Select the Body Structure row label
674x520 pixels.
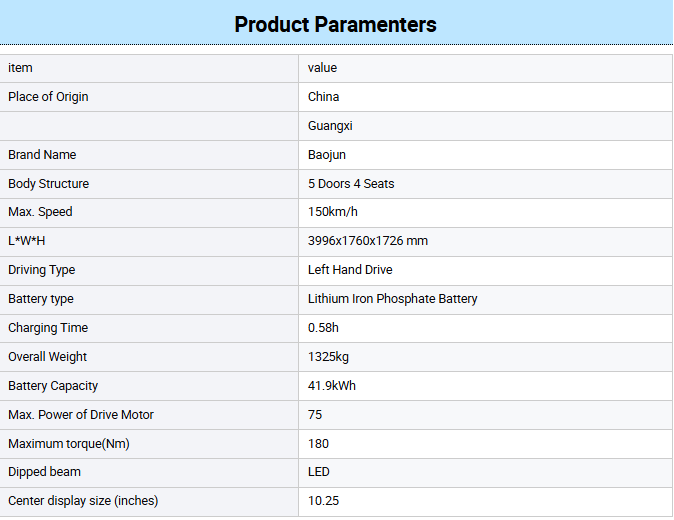pos(48,184)
